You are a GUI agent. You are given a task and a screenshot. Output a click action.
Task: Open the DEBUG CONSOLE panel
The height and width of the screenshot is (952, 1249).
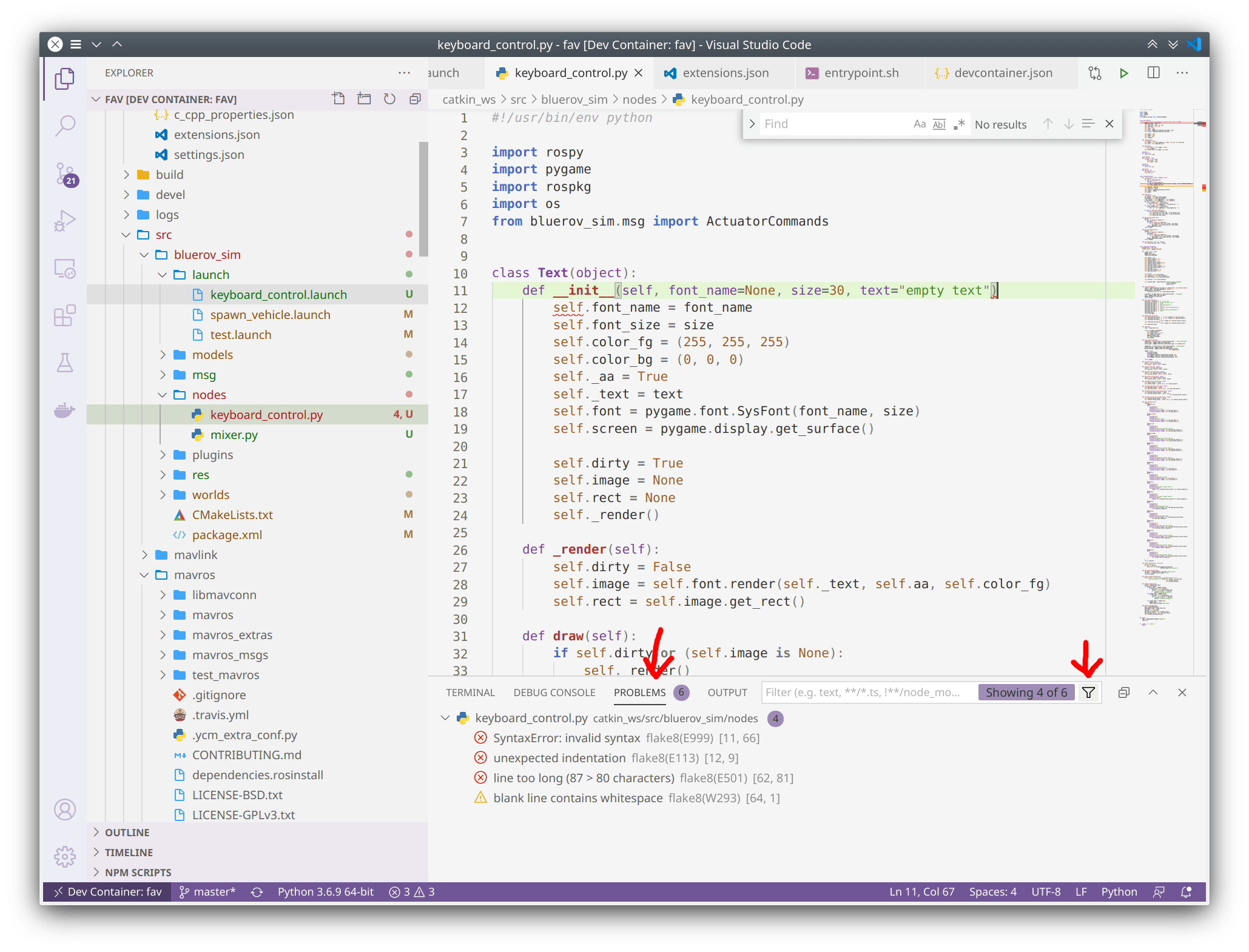click(554, 692)
